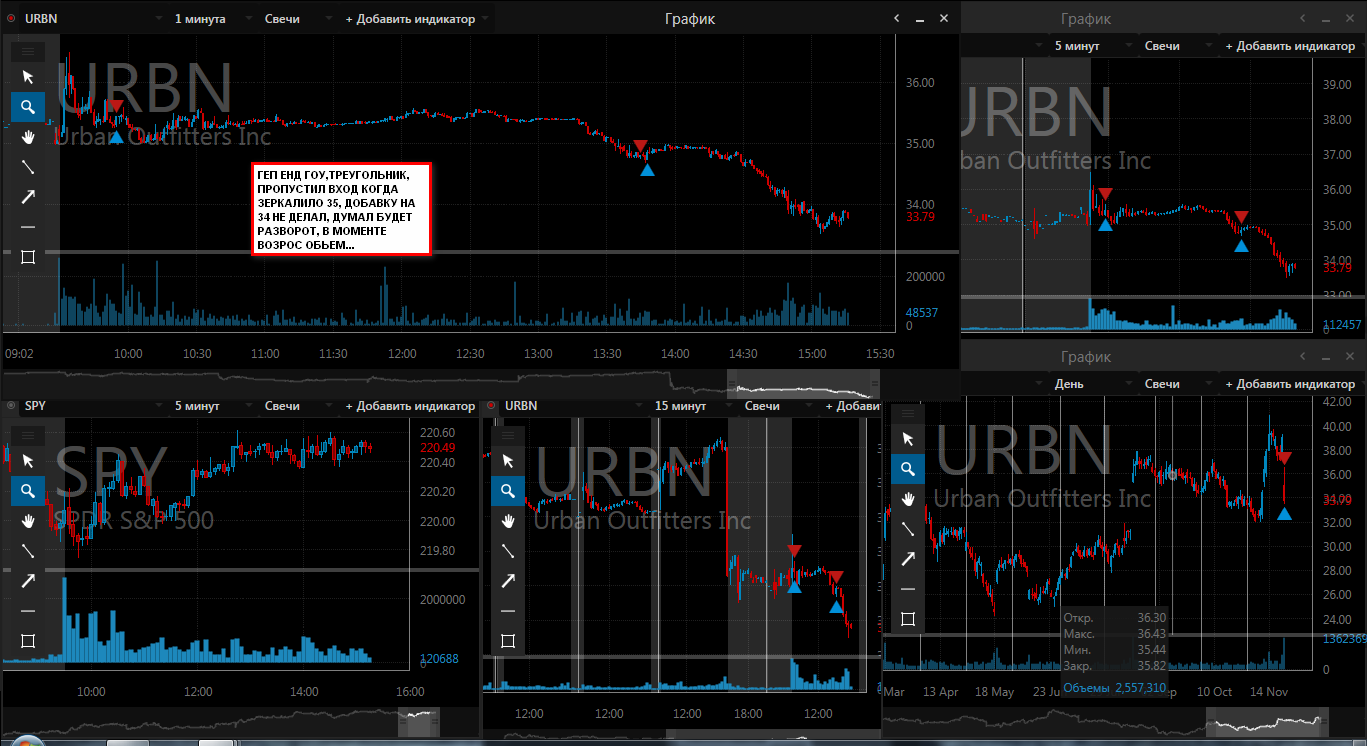Viewport: 1367px width, 746px height.
Task: Open the SPY ticker dropdown
Action: click(x=95, y=406)
